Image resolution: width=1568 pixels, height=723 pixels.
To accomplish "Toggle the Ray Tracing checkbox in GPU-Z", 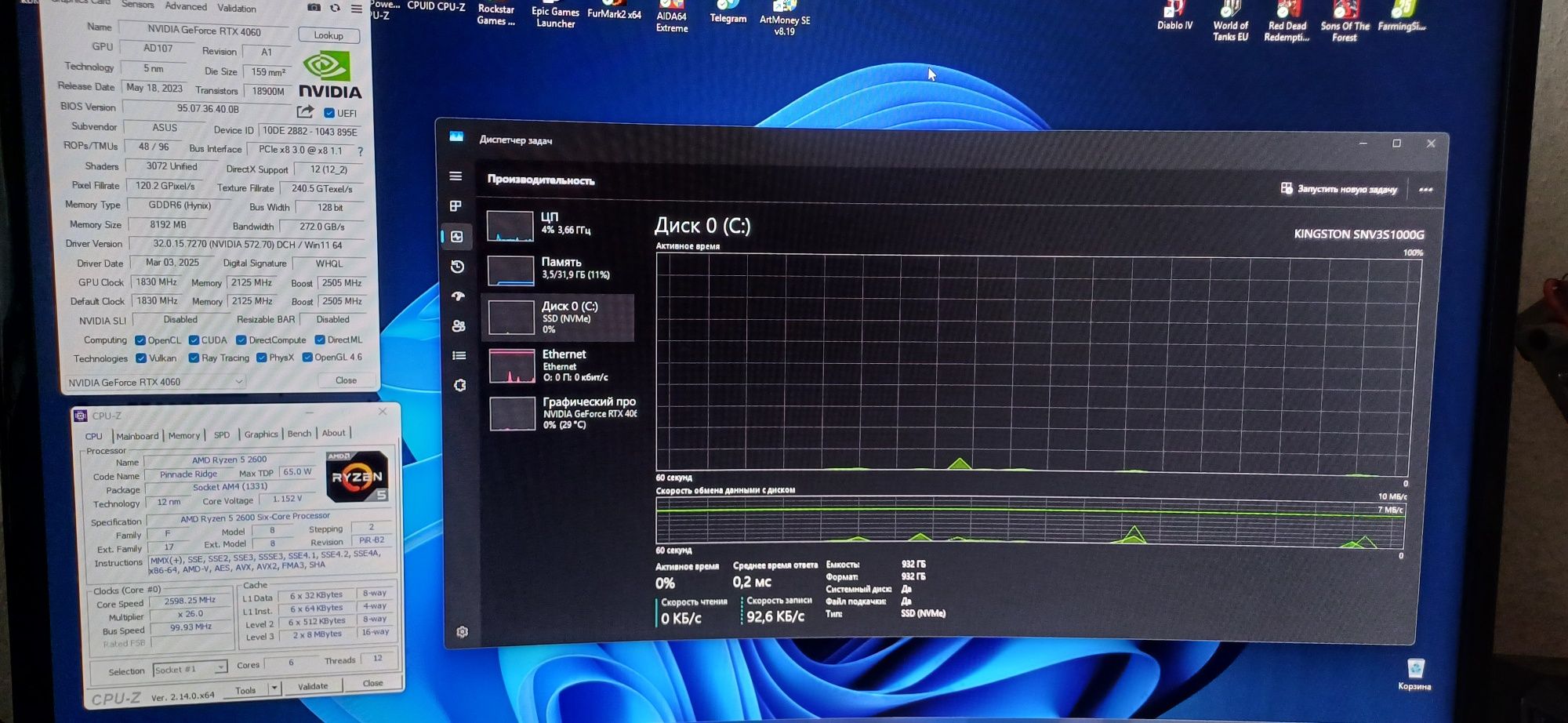I will tap(194, 358).
